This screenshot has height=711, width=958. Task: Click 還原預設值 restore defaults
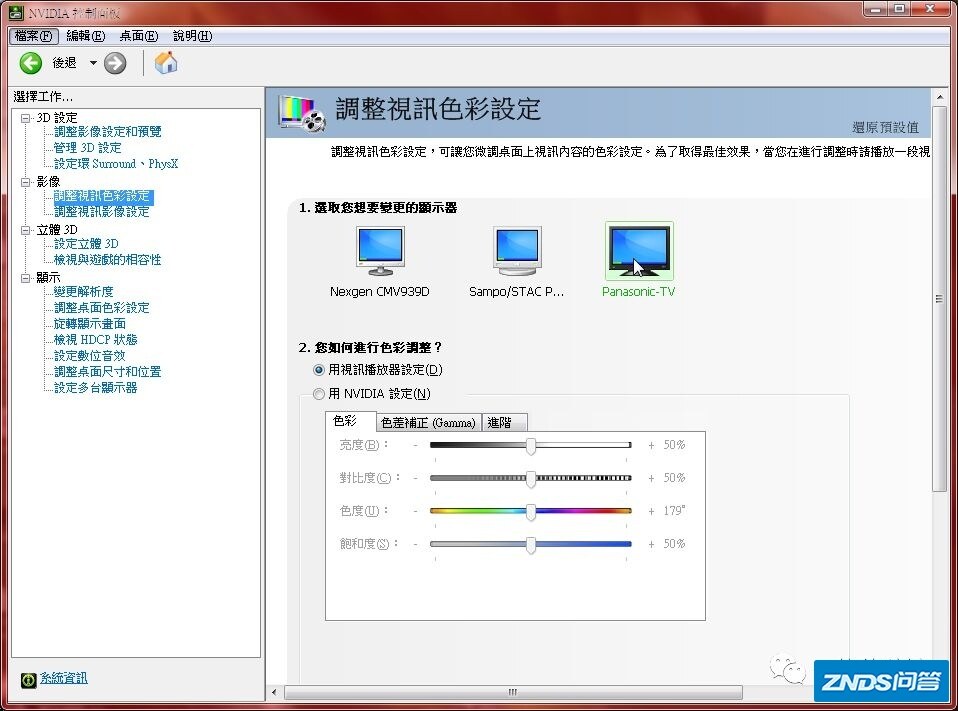885,127
